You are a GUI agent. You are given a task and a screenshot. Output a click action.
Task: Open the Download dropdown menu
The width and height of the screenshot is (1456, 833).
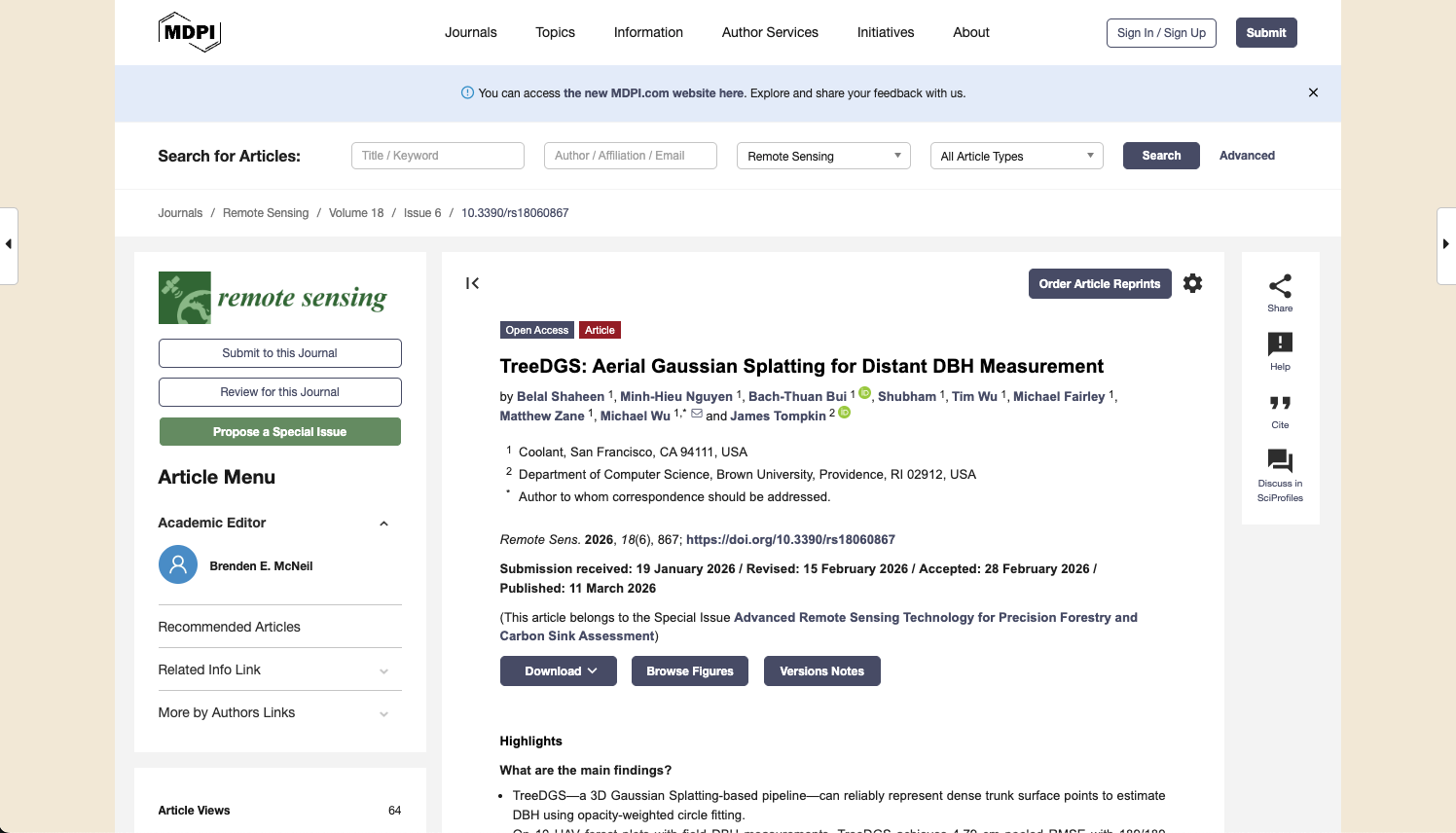coord(558,670)
